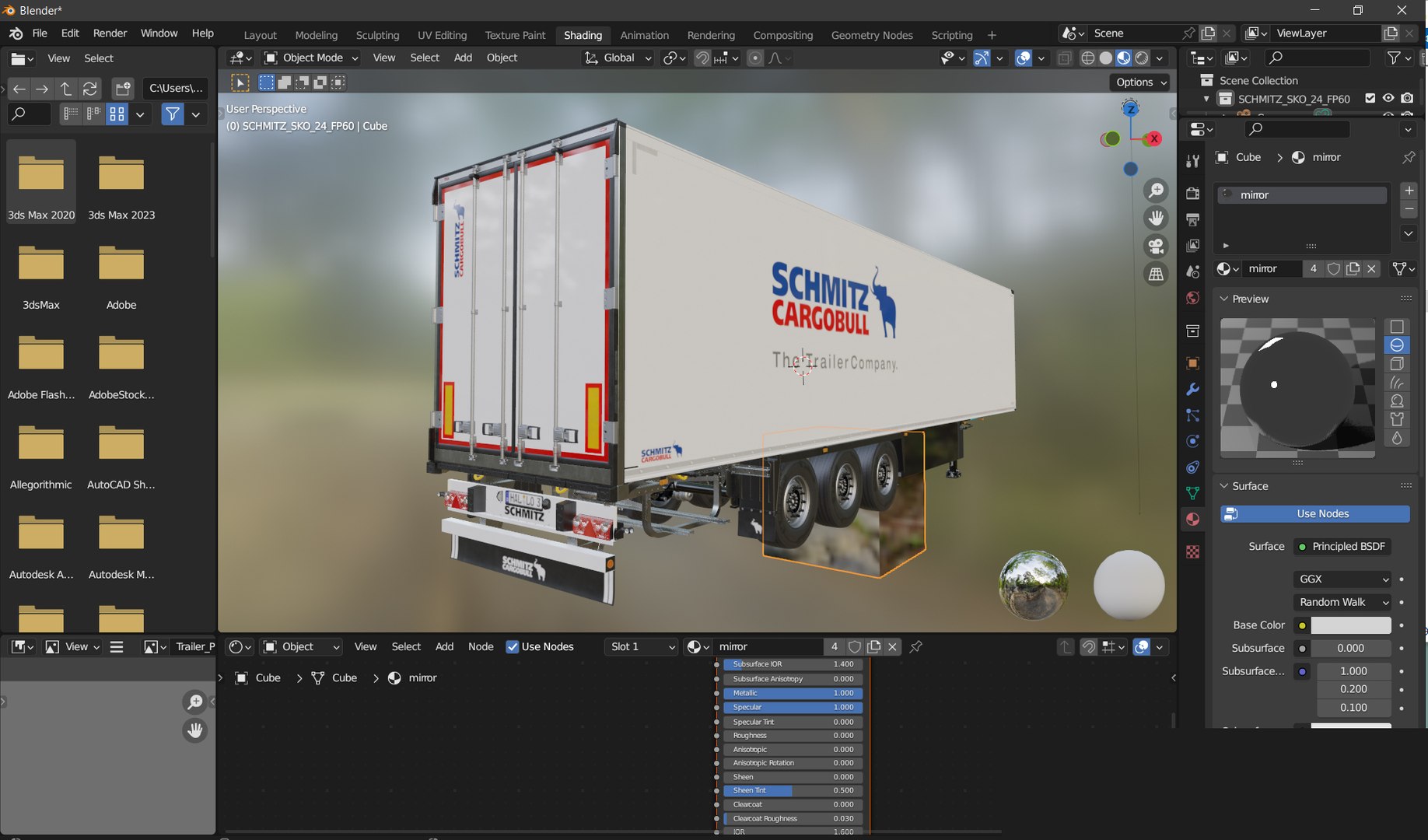Go back in file browser

19,89
